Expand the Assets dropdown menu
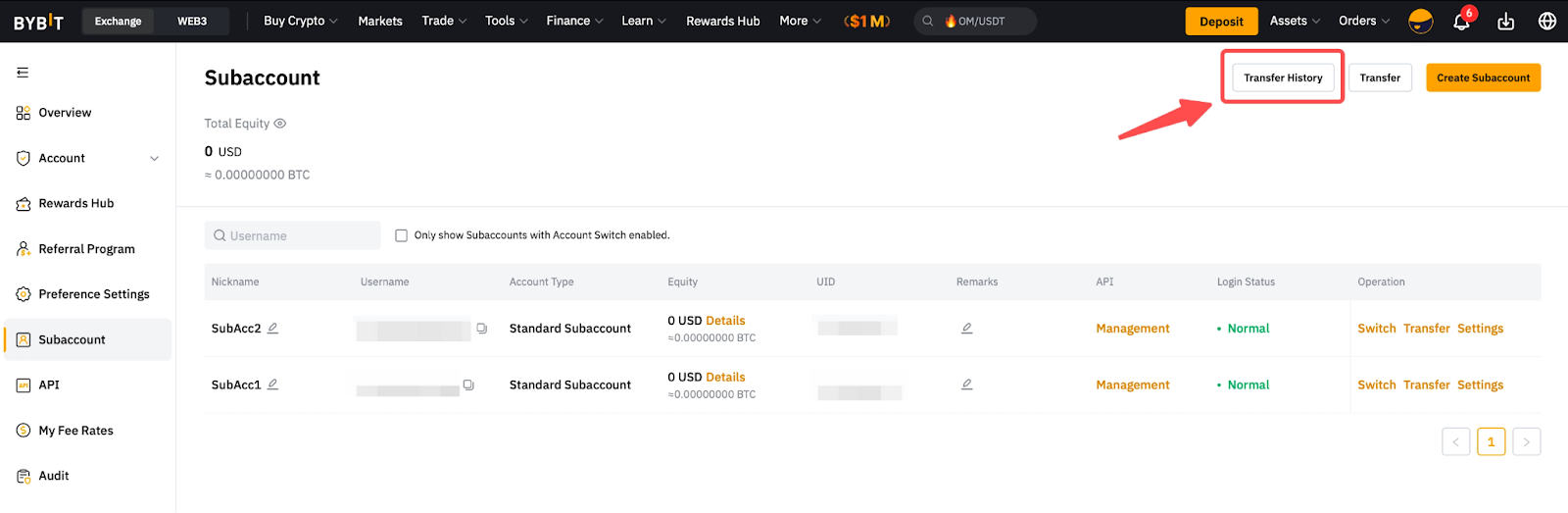This screenshot has height=513, width=1568. click(x=1295, y=21)
